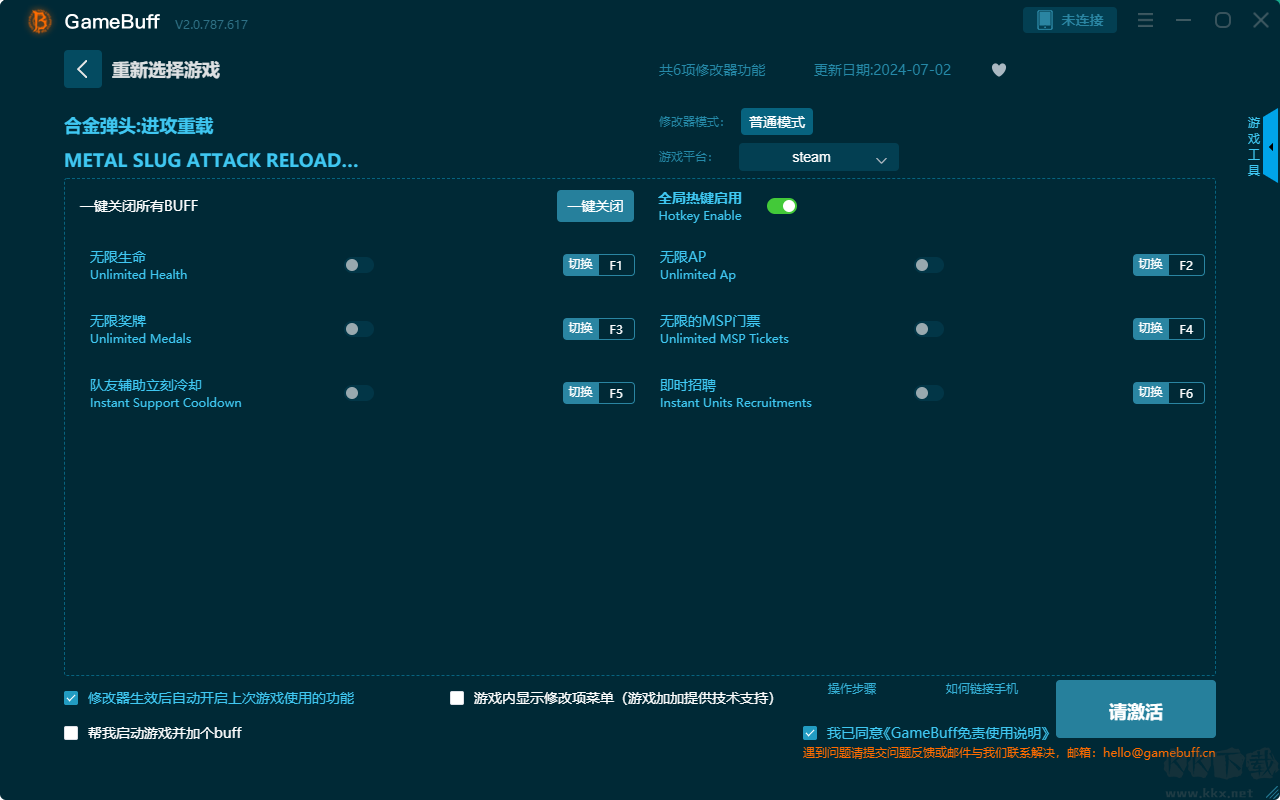Viewport: 1280px width, 800px height.
Task: Check the show in-game cheat menu checkbox
Action: 457,698
